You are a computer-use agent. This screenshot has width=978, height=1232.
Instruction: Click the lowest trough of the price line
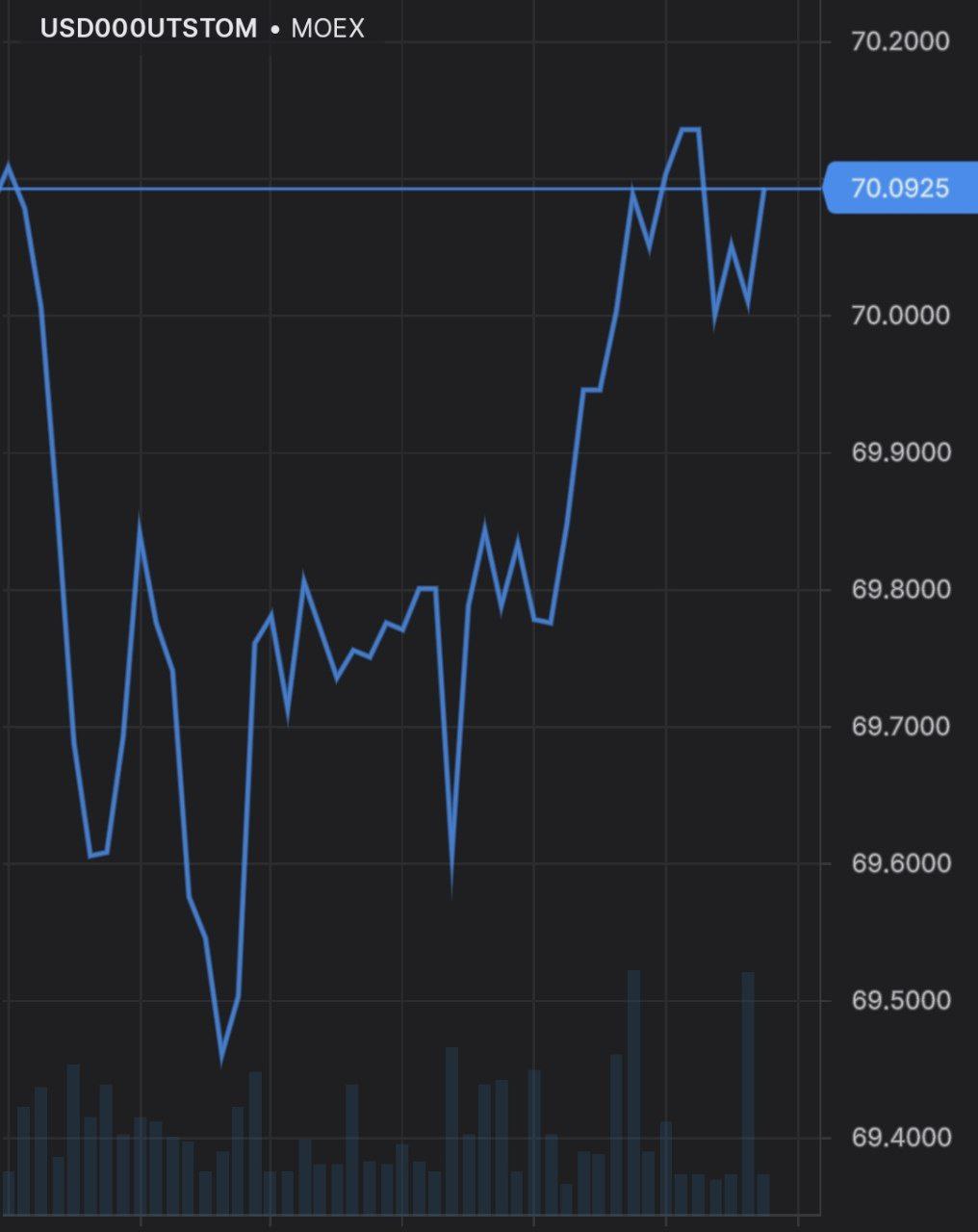[221, 1059]
